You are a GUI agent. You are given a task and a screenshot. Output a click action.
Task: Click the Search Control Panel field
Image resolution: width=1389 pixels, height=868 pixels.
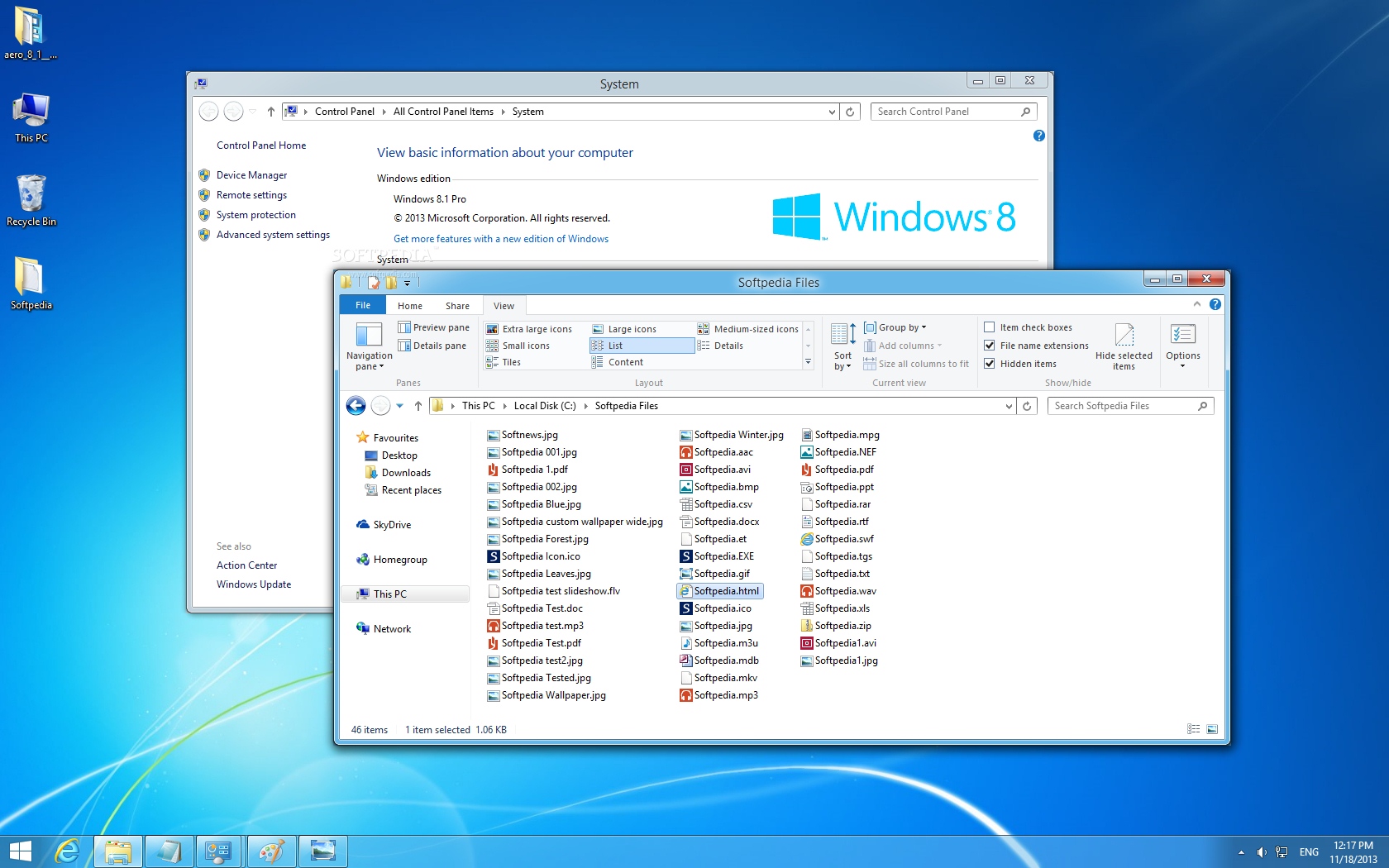tap(953, 112)
